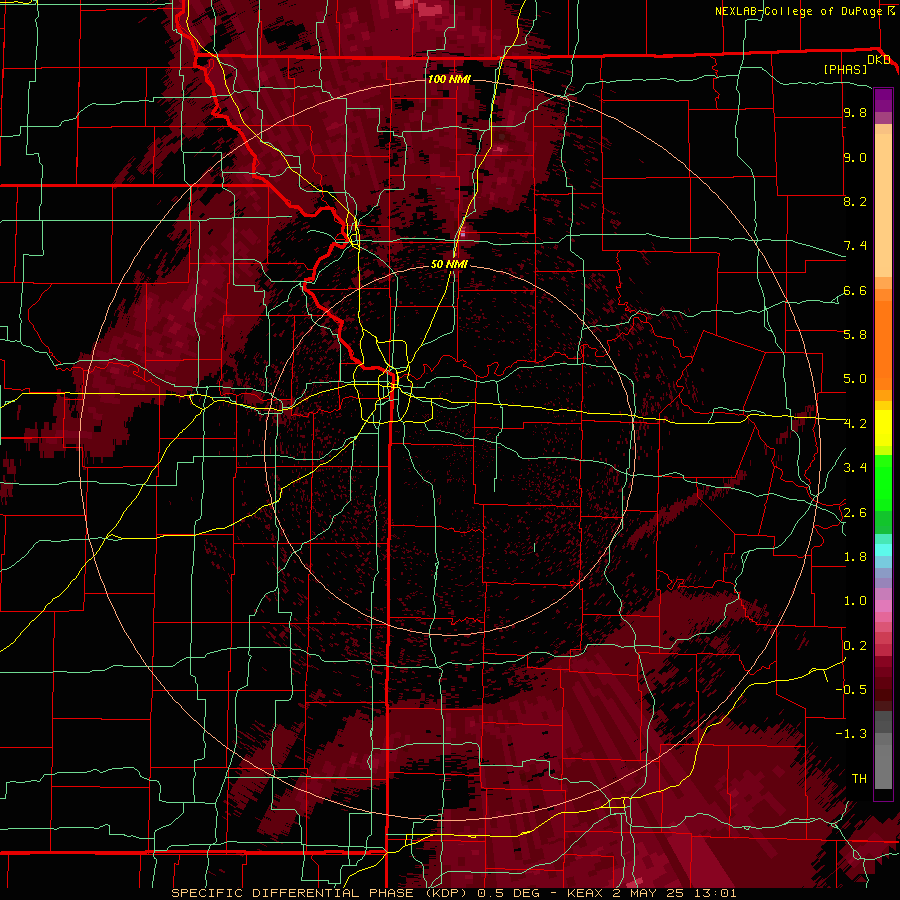
Task: Click the 100 NMI range ring label
Action: [x=449, y=79]
